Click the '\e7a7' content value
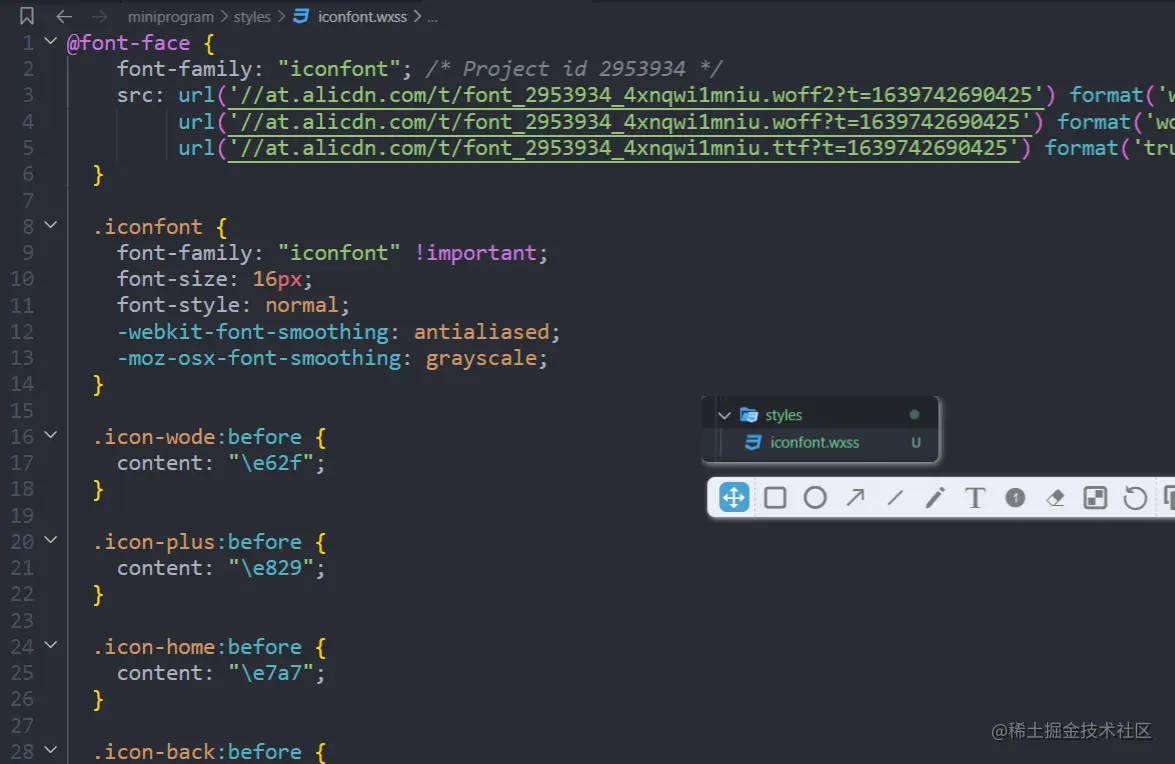This screenshot has height=764, width=1175. 271,673
